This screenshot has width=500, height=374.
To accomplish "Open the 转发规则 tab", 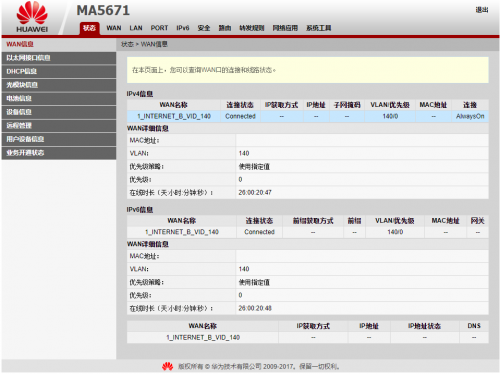I will tap(252, 28).
